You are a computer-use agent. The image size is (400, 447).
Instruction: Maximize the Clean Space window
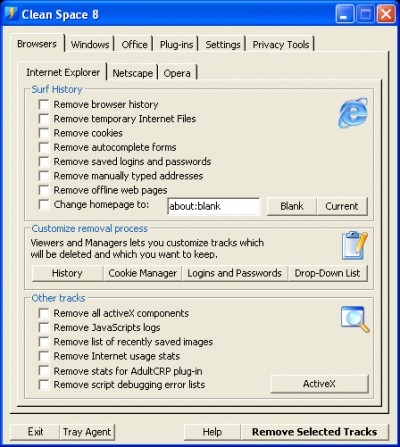pyautogui.click(x=365, y=14)
